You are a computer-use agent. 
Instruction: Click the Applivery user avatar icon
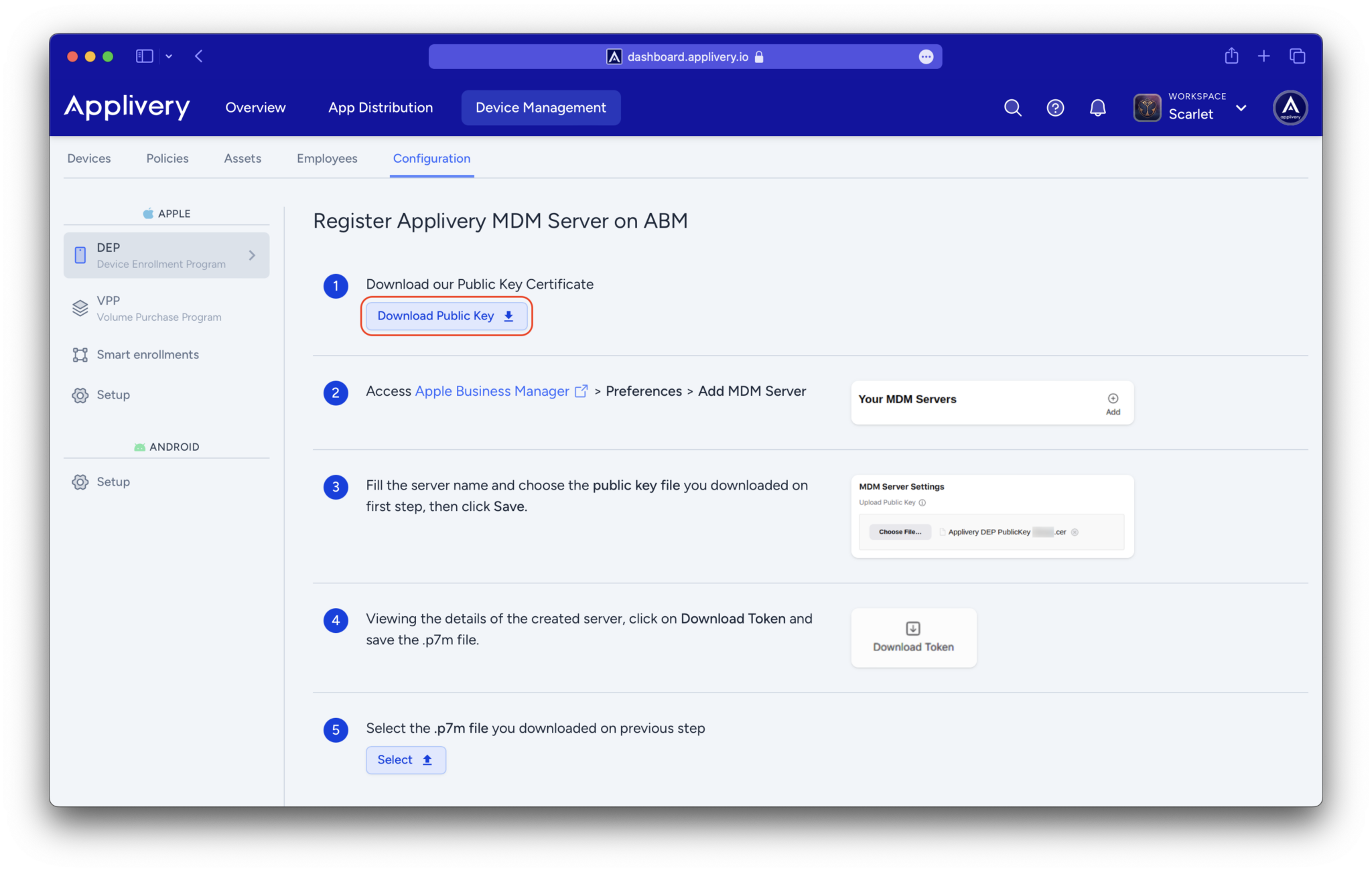pyautogui.click(x=1290, y=108)
